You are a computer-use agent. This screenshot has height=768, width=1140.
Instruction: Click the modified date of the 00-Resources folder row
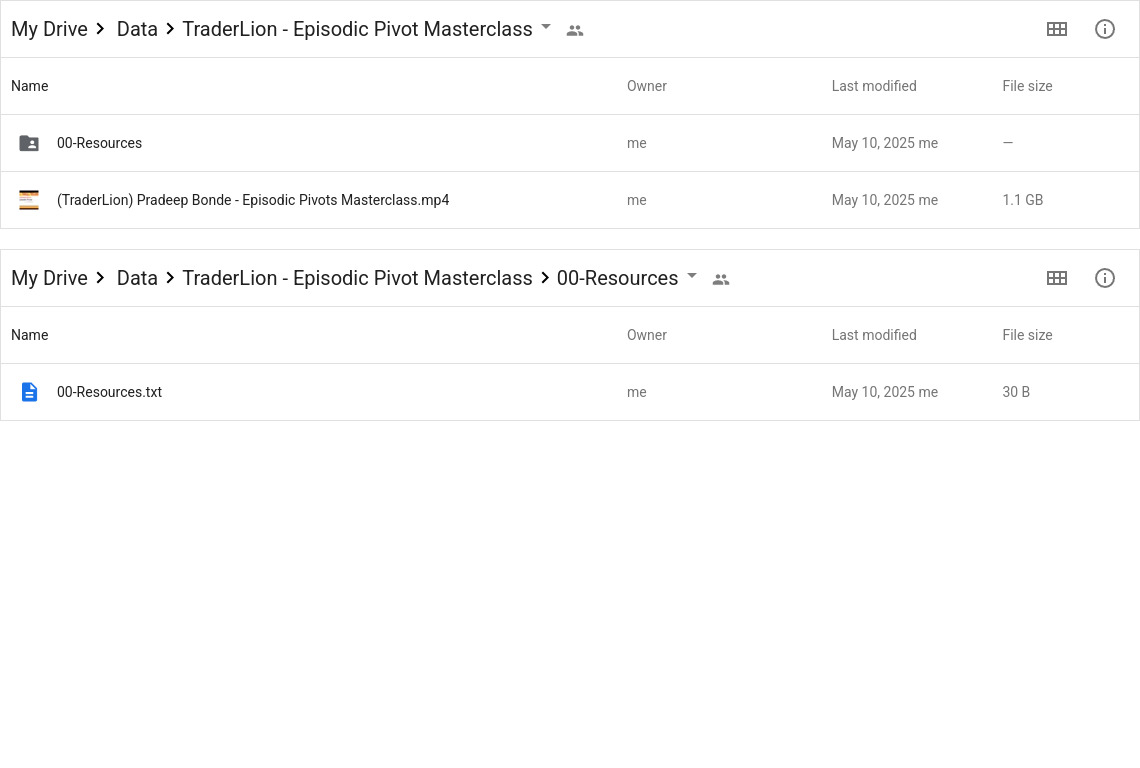point(885,143)
